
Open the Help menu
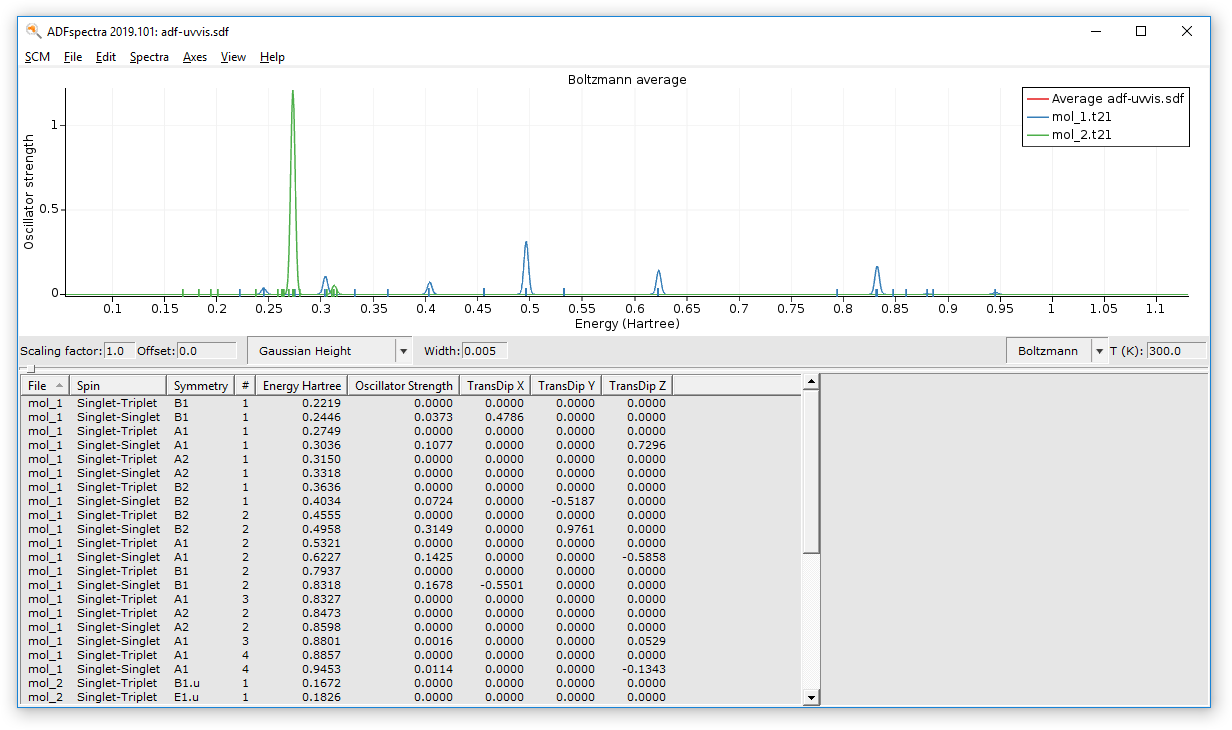(271, 57)
